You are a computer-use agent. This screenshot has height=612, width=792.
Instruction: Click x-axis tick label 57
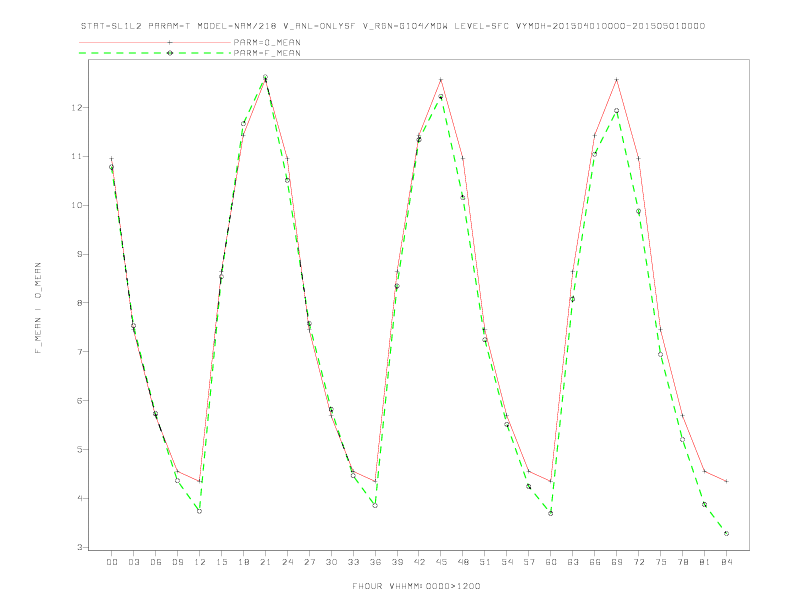click(529, 562)
